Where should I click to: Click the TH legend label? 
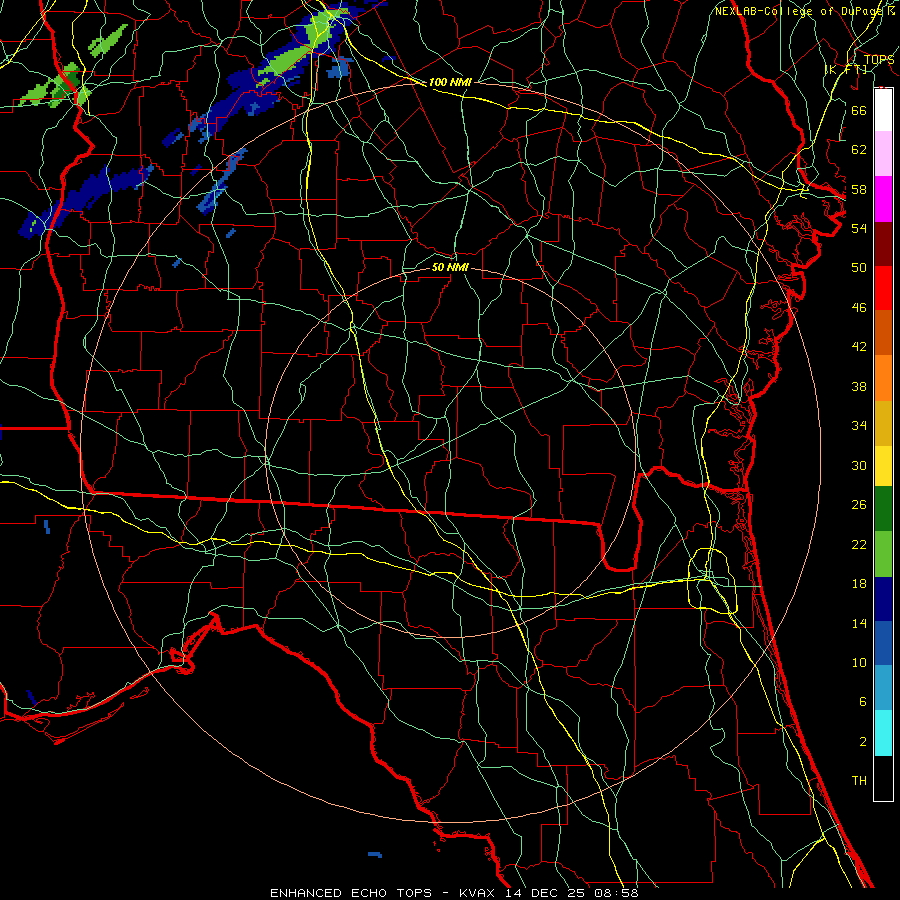click(x=859, y=781)
